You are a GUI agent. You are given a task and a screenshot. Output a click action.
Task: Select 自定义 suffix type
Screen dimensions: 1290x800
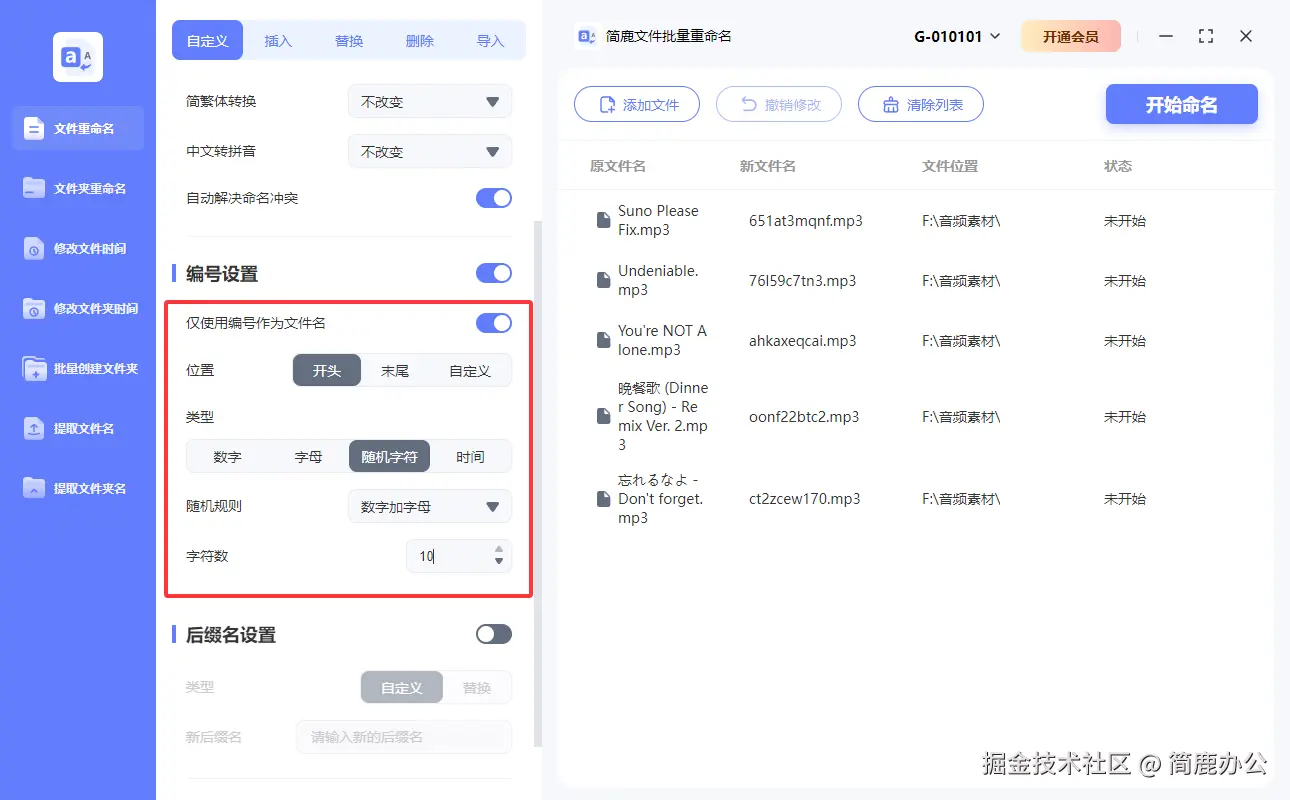[401, 688]
